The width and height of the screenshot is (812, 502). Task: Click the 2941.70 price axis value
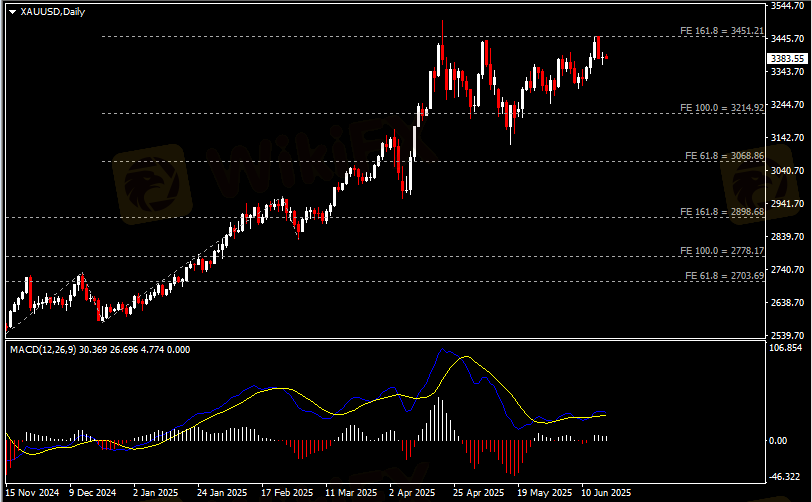(x=787, y=204)
